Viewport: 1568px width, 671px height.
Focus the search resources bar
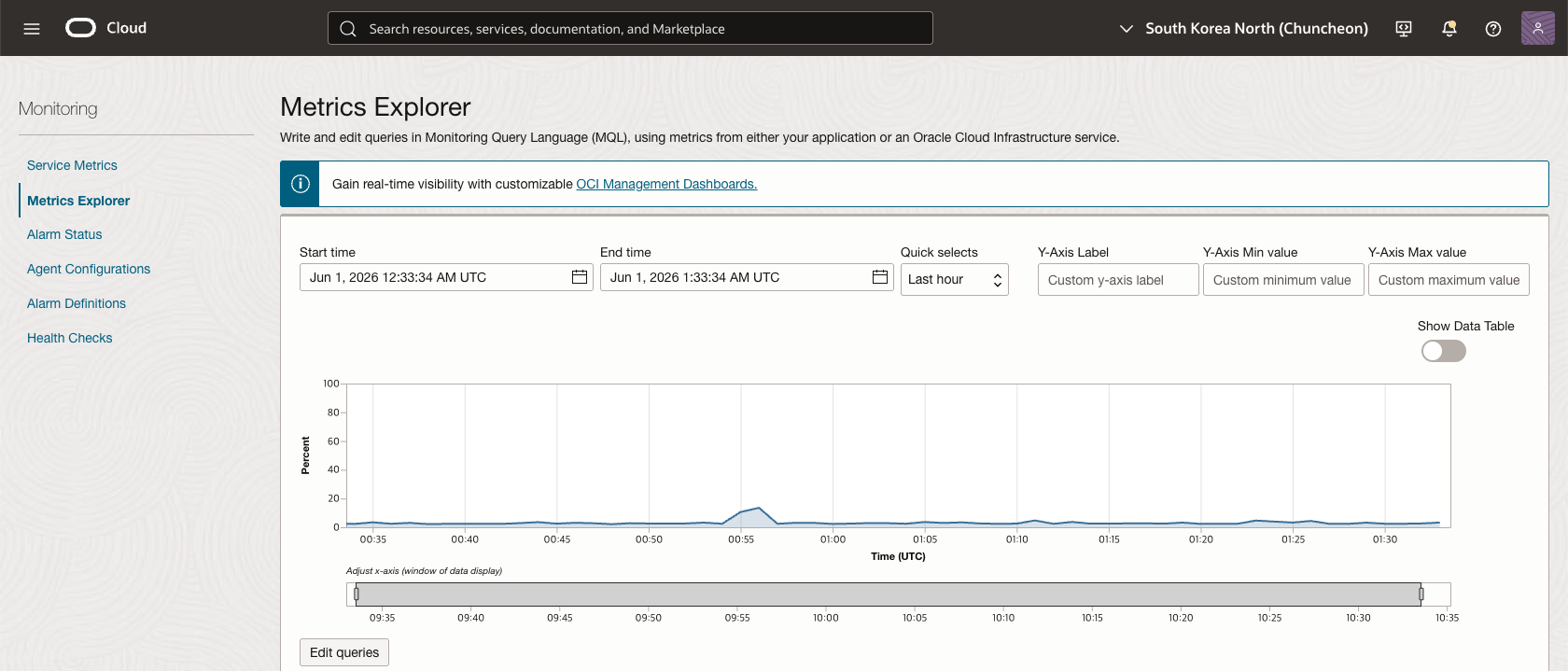click(x=630, y=28)
